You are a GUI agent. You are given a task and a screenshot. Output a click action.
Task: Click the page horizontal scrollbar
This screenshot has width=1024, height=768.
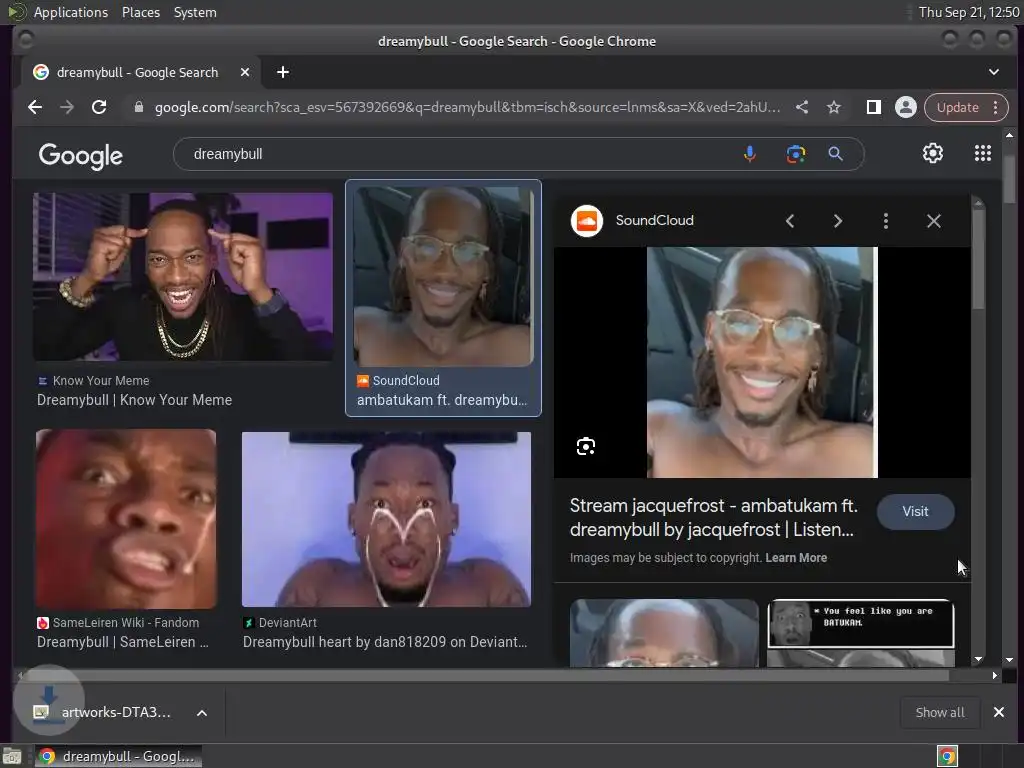pyautogui.click(x=487, y=675)
